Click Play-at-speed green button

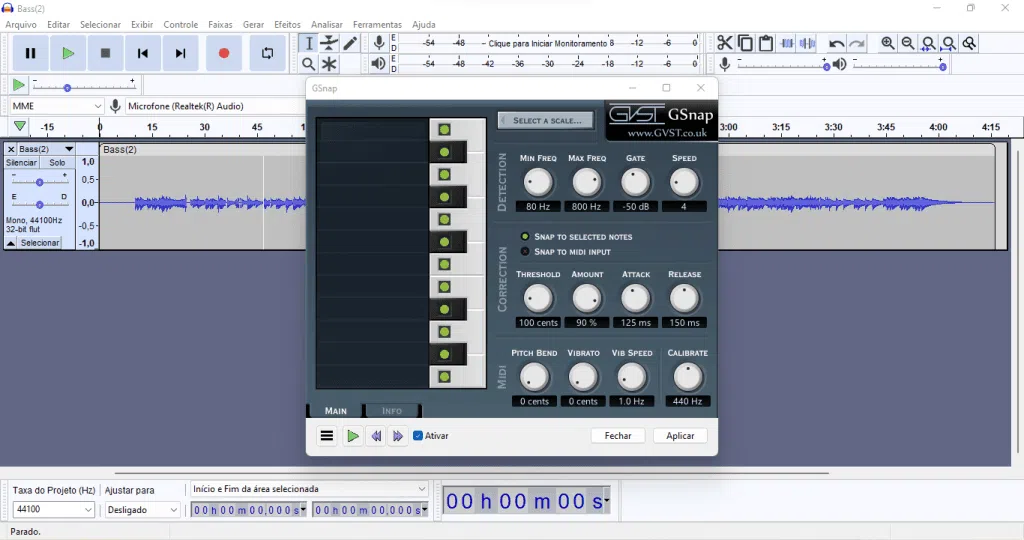(19, 85)
